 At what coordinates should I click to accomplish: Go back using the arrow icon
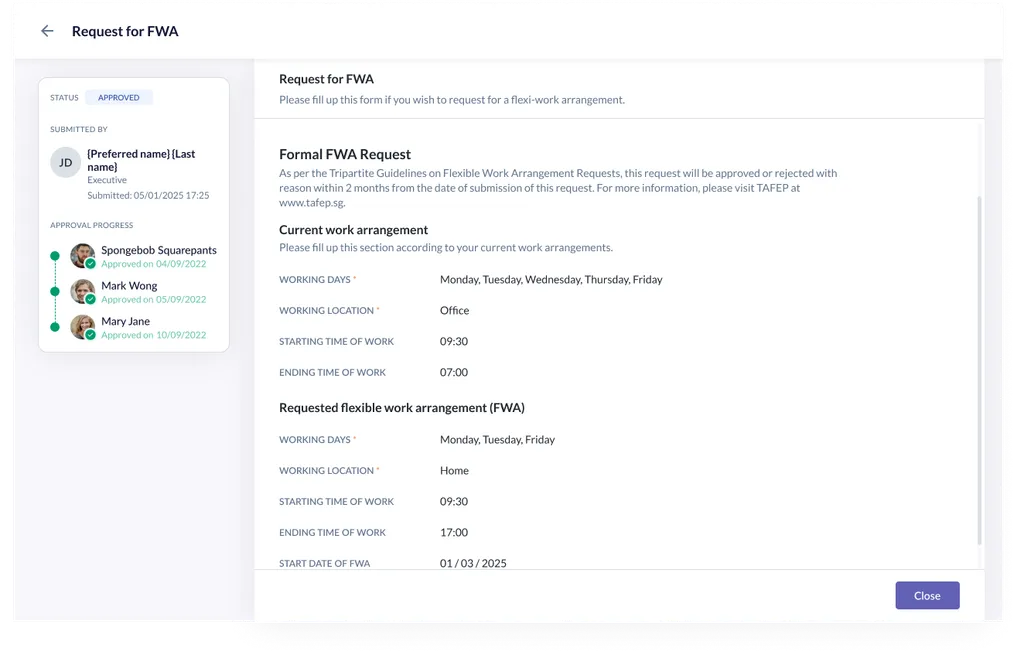[x=47, y=31]
